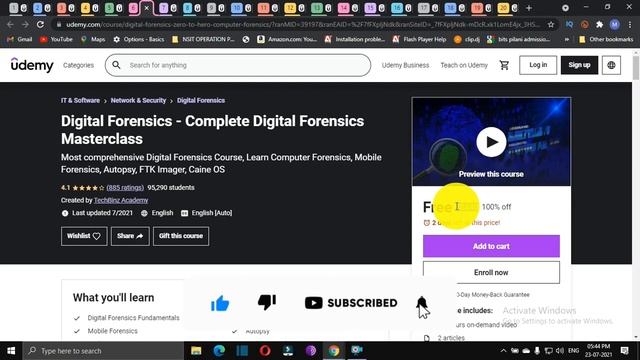This screenshot has width=640, height=360.
Task: Click the notification bell icon
Action: pyautogui.click(x=422, y=303)
